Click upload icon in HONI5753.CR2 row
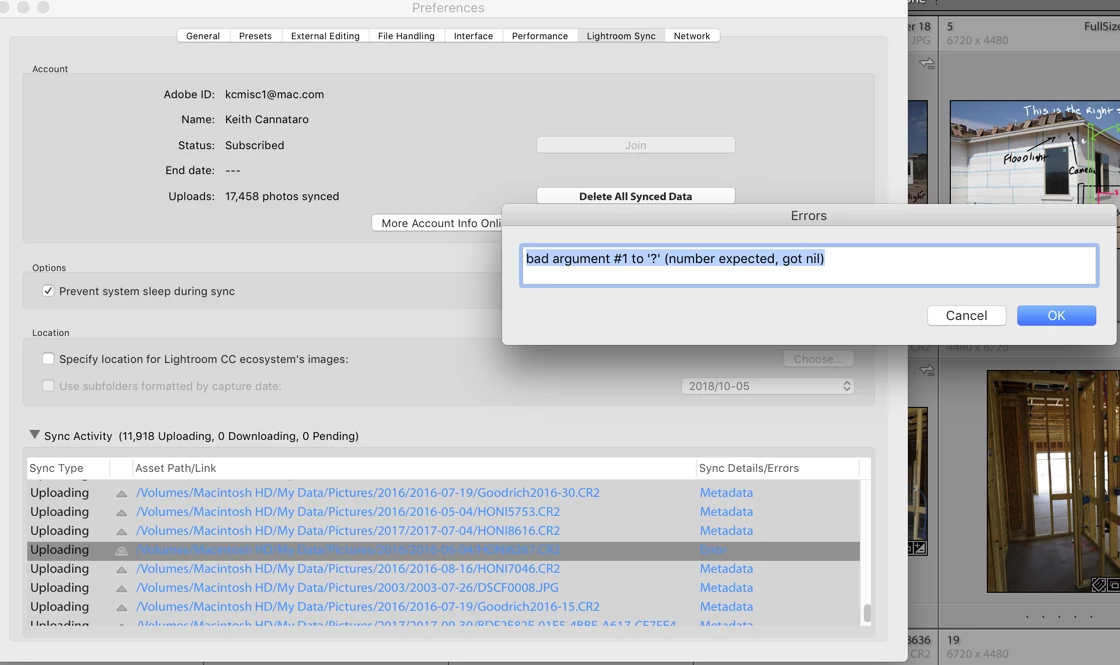This screenshot has width=1120, height=665. coord(121,513)
